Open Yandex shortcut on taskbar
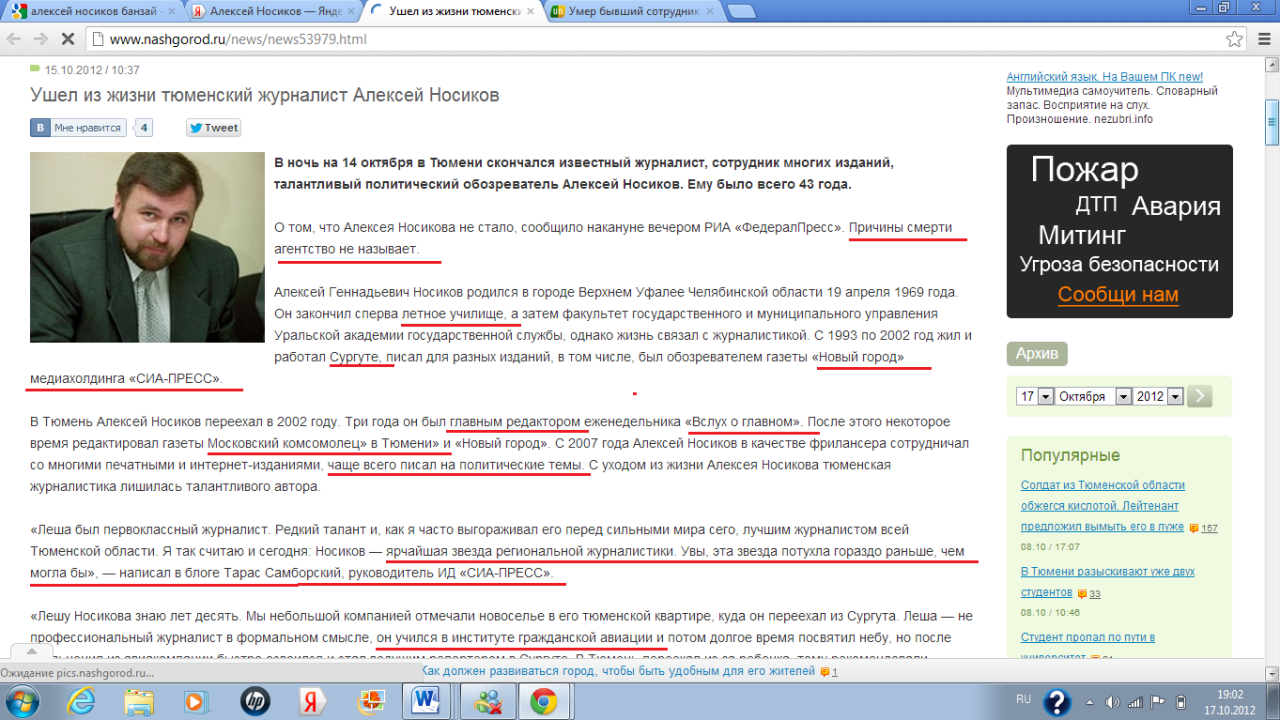 (313, 702)
